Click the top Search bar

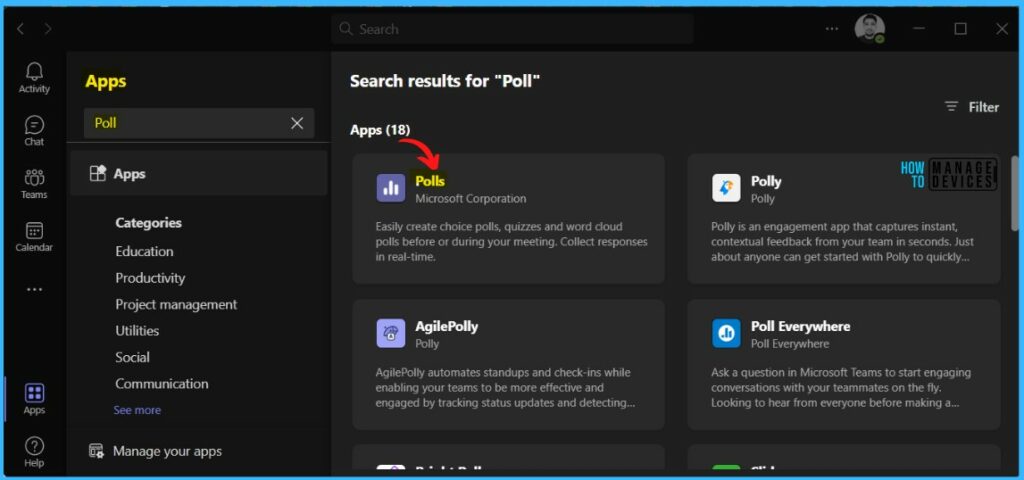coord(512,29)
